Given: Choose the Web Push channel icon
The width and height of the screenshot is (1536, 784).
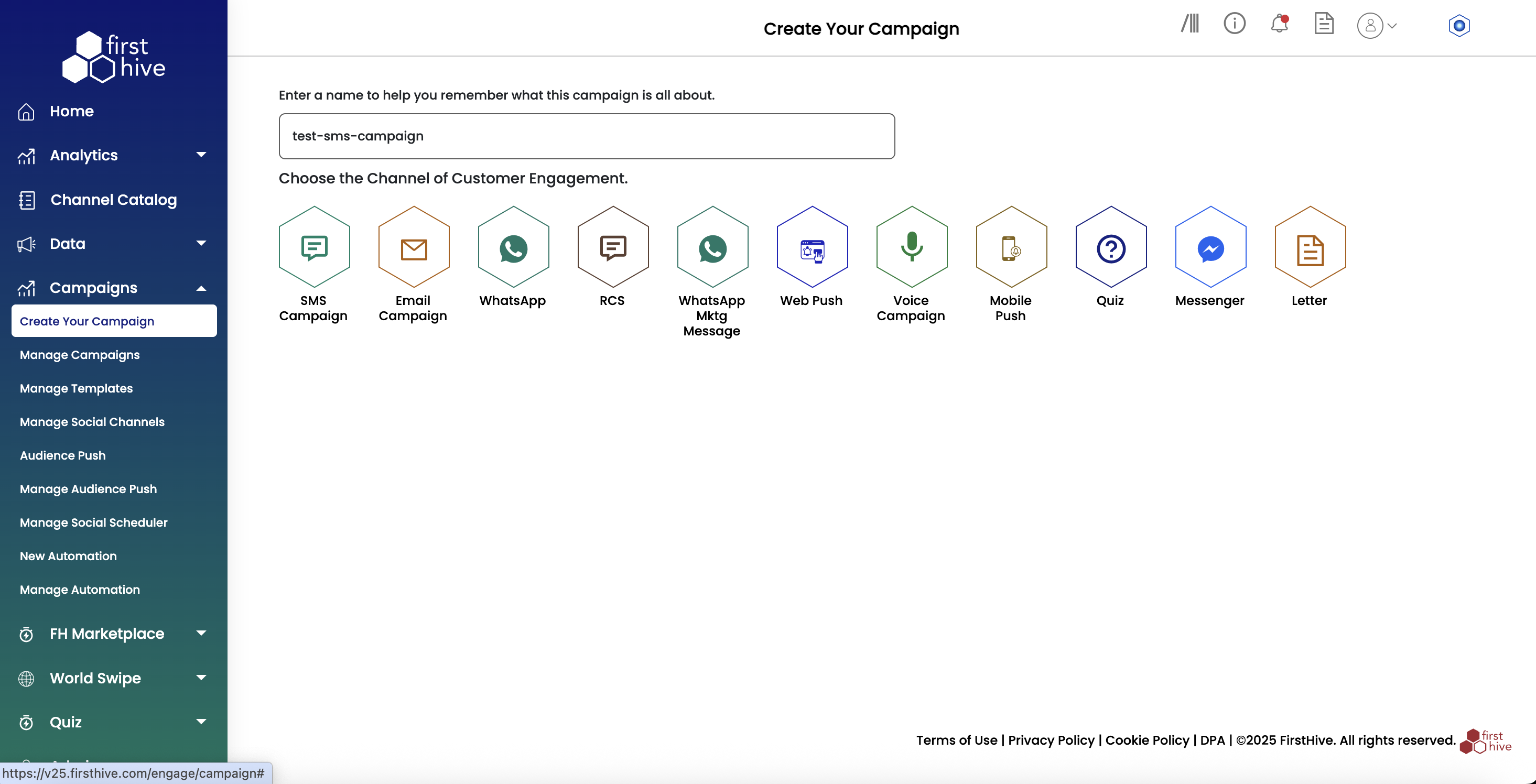Looking at the screenshot, I should 812,247.
